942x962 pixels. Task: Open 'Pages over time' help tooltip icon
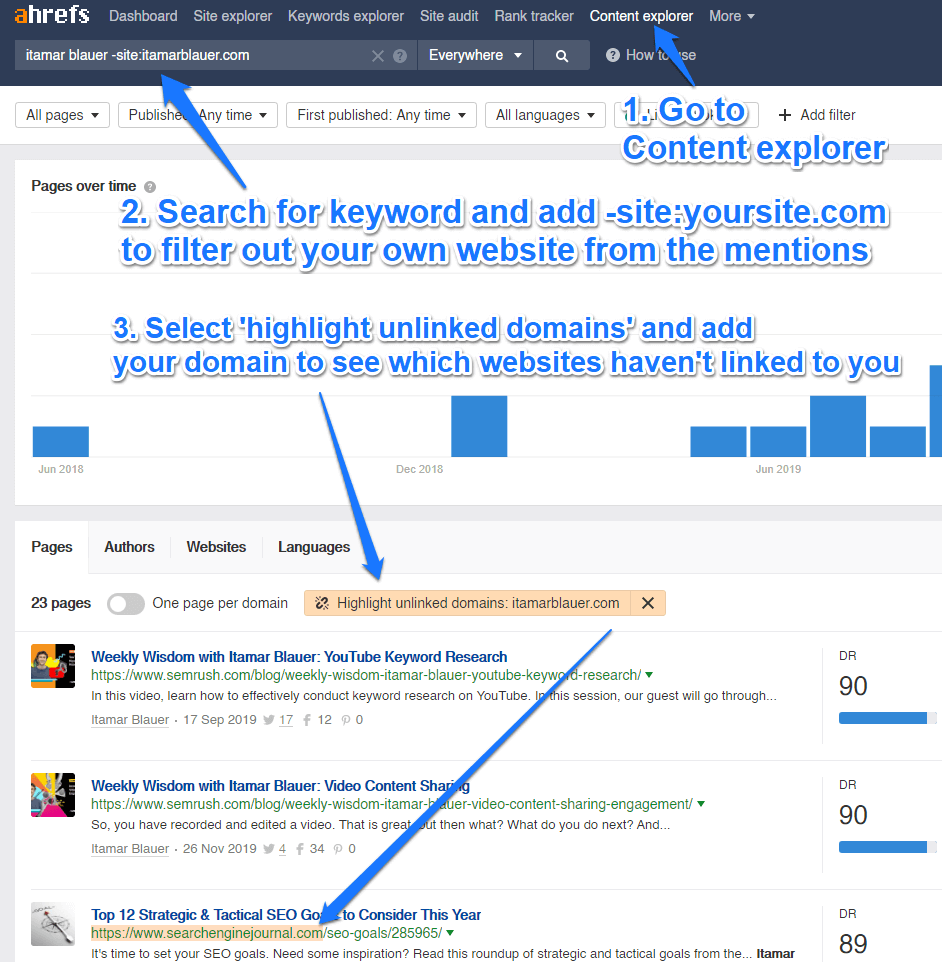(x=150, y=187)
